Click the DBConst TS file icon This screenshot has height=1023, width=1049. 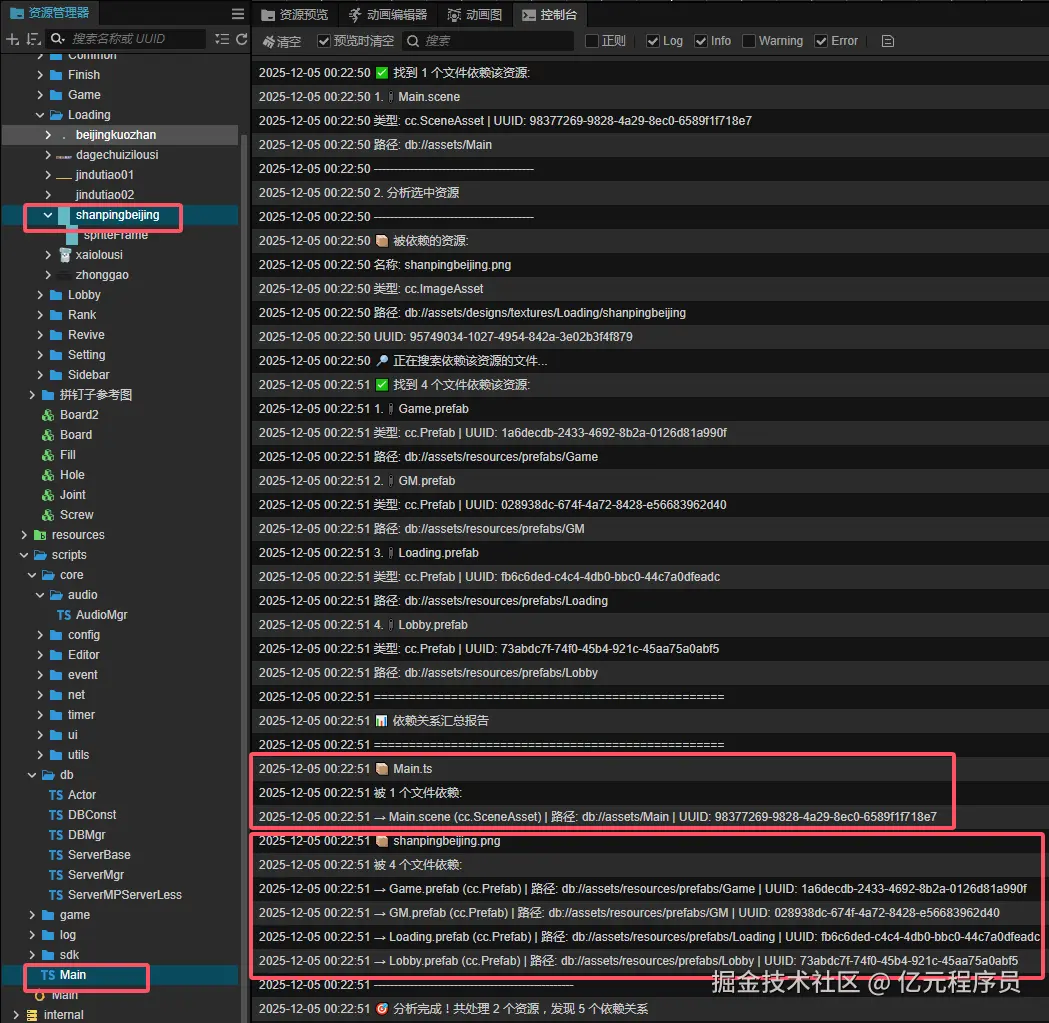pyautogui.click(x=56, y=815)
